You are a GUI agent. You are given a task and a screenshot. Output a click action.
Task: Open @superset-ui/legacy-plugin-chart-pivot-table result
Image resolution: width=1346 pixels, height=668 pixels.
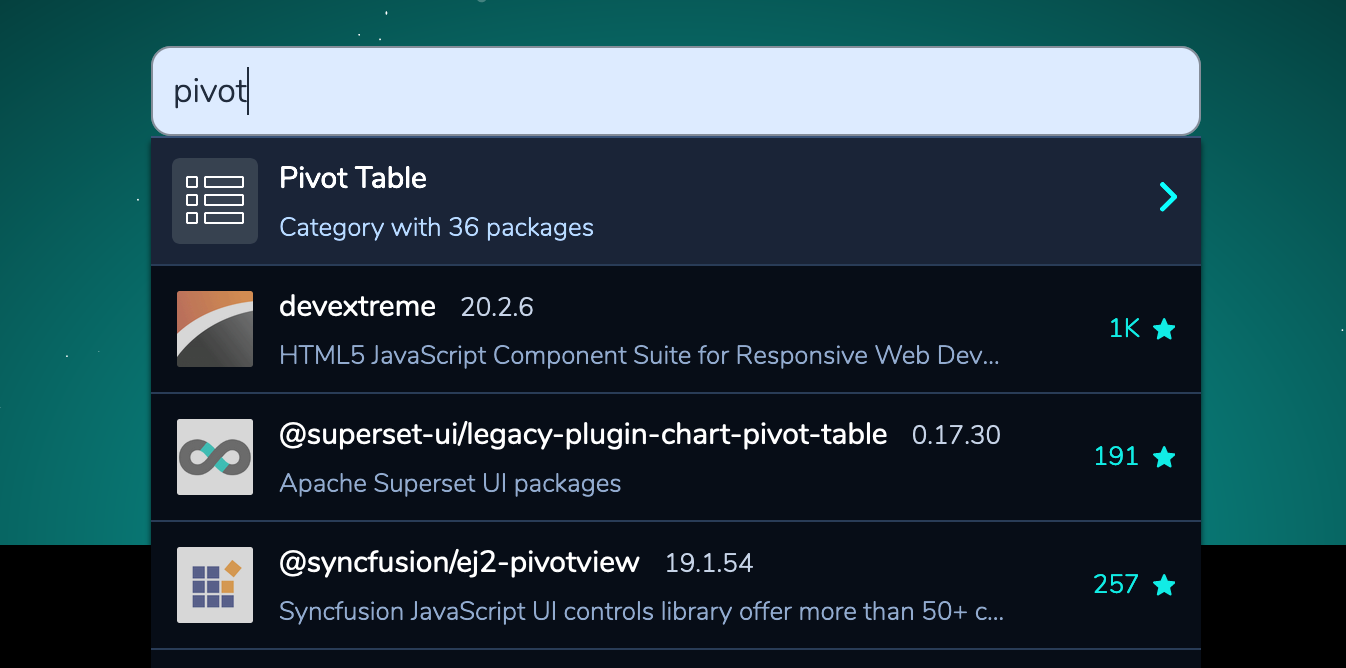[583, 434]
